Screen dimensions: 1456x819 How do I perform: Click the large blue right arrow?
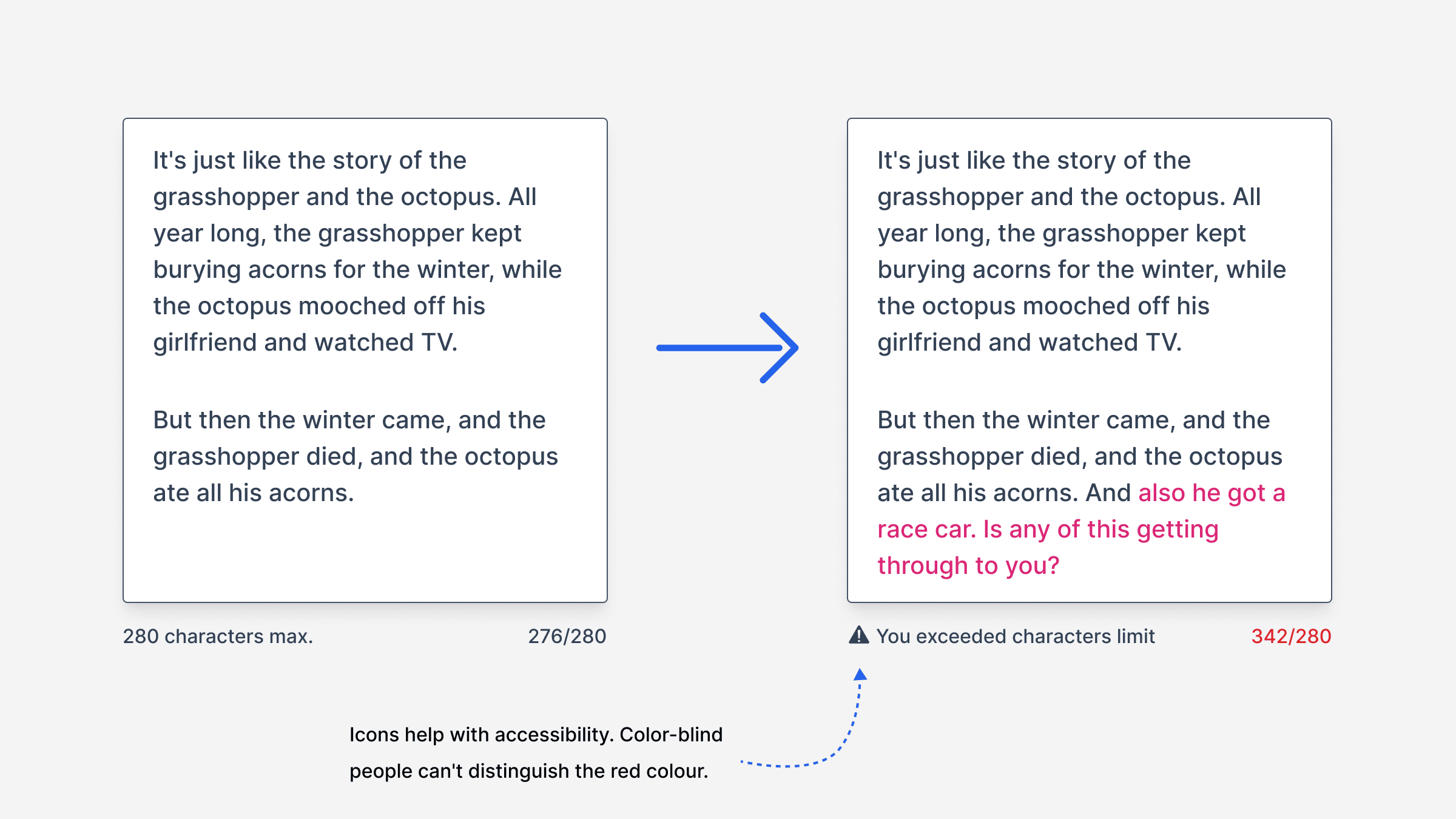pyautogui.click(x=727, y=348)
